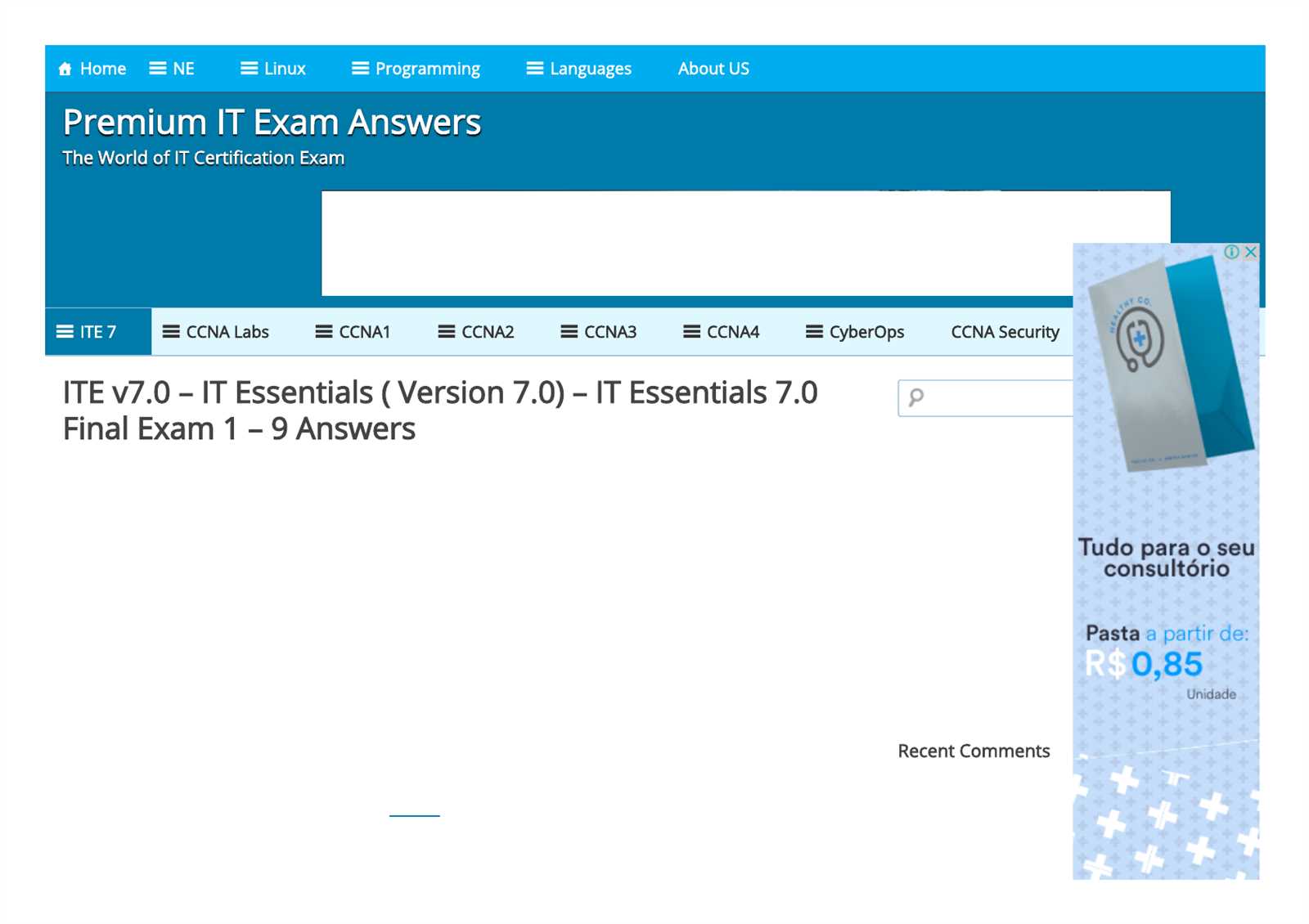Click the Premium IT Exam Answers title
This screenshot has height=924, width=1309.
click(x=272, y=123)
